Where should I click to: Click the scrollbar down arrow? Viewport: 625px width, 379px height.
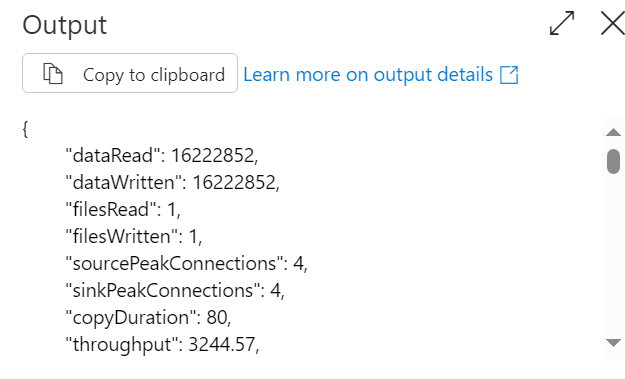tap(613, 342)
